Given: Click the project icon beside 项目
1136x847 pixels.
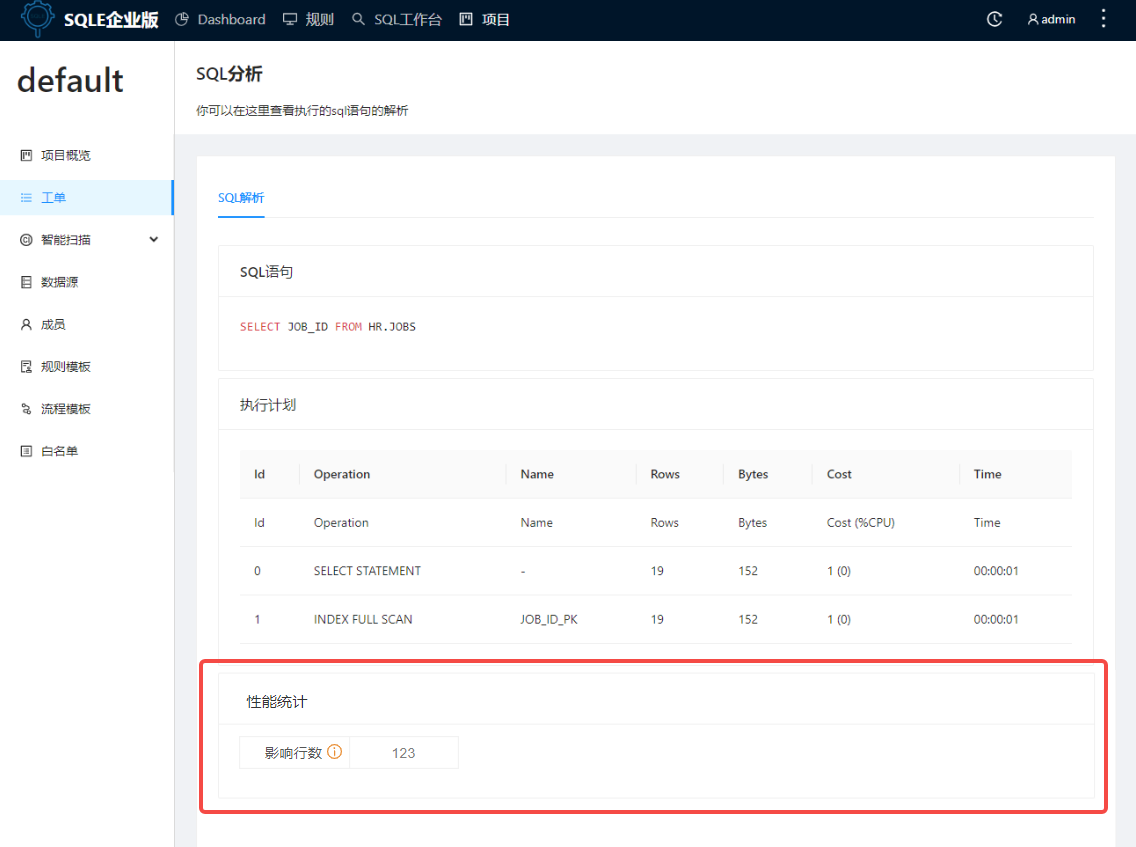Looking at the screenshot, I should [x=466, y=20].
